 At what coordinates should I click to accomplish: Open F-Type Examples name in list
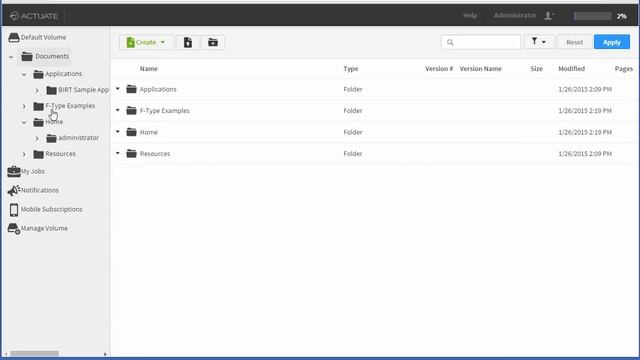pyautogui.click(x=164, y=111)
